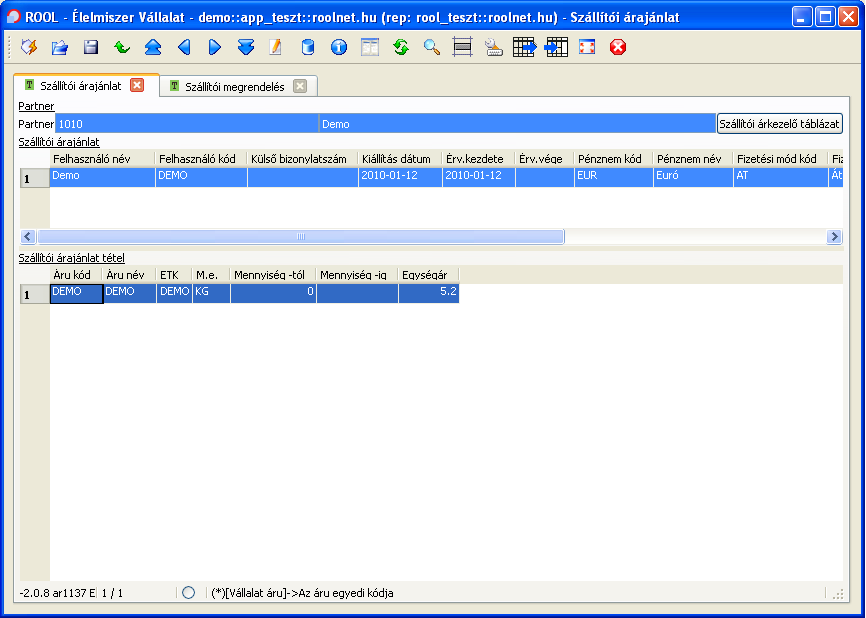Jump to first record with double up arrow
The image size is (866, 618).
pos(153,47)
